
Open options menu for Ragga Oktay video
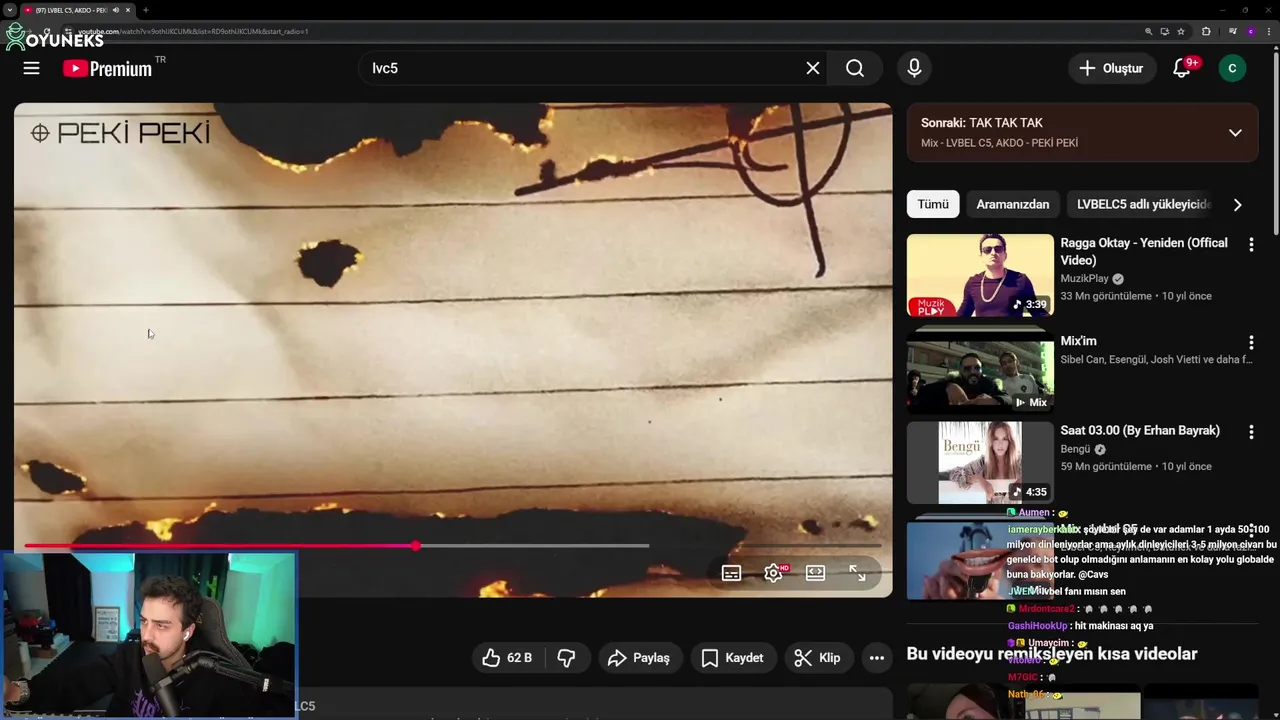click(1251, 244)
